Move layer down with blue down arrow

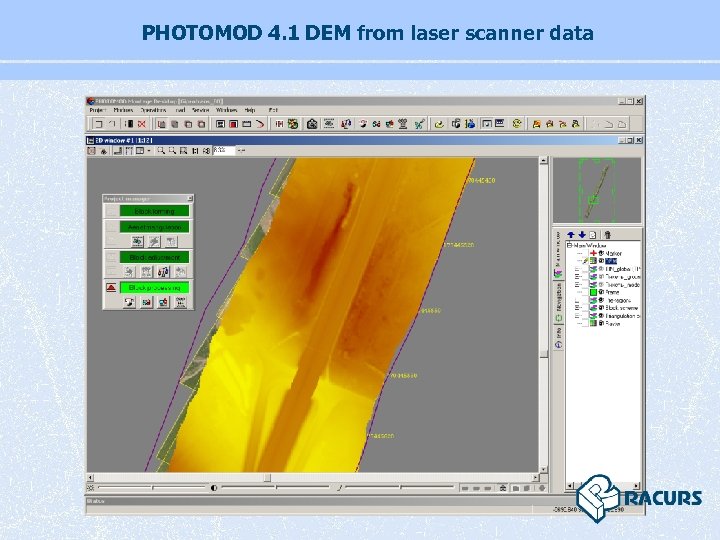click(582, 235)
